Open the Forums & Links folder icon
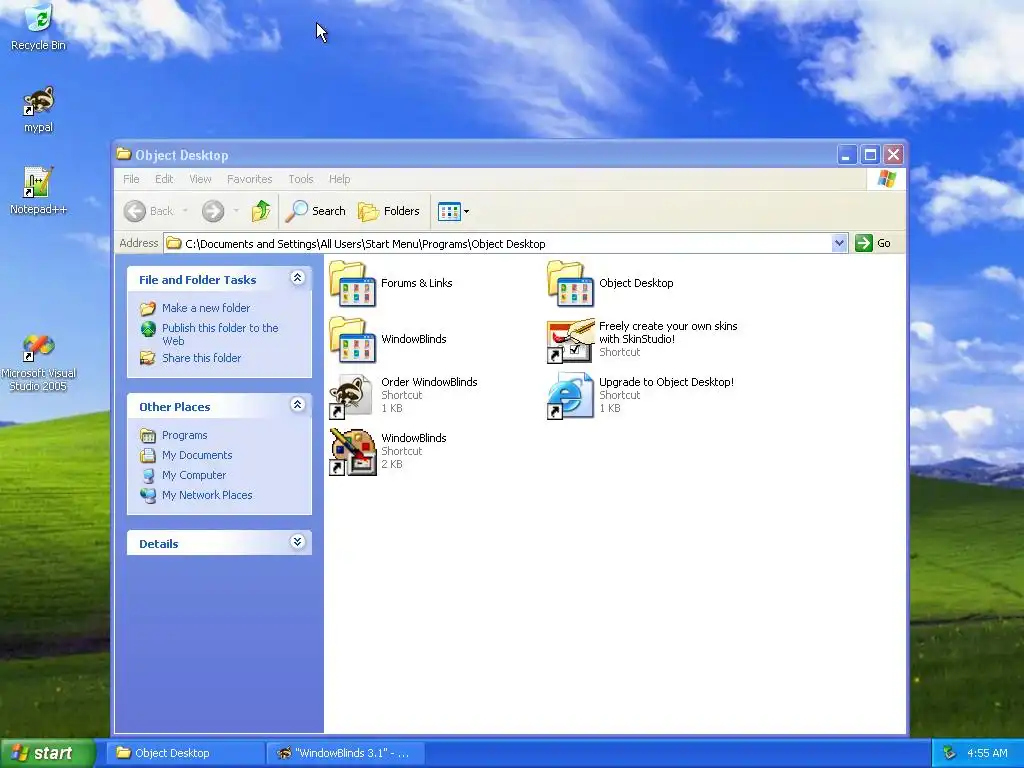Viewport: 1024px width, 768px height. pos(353,283)
